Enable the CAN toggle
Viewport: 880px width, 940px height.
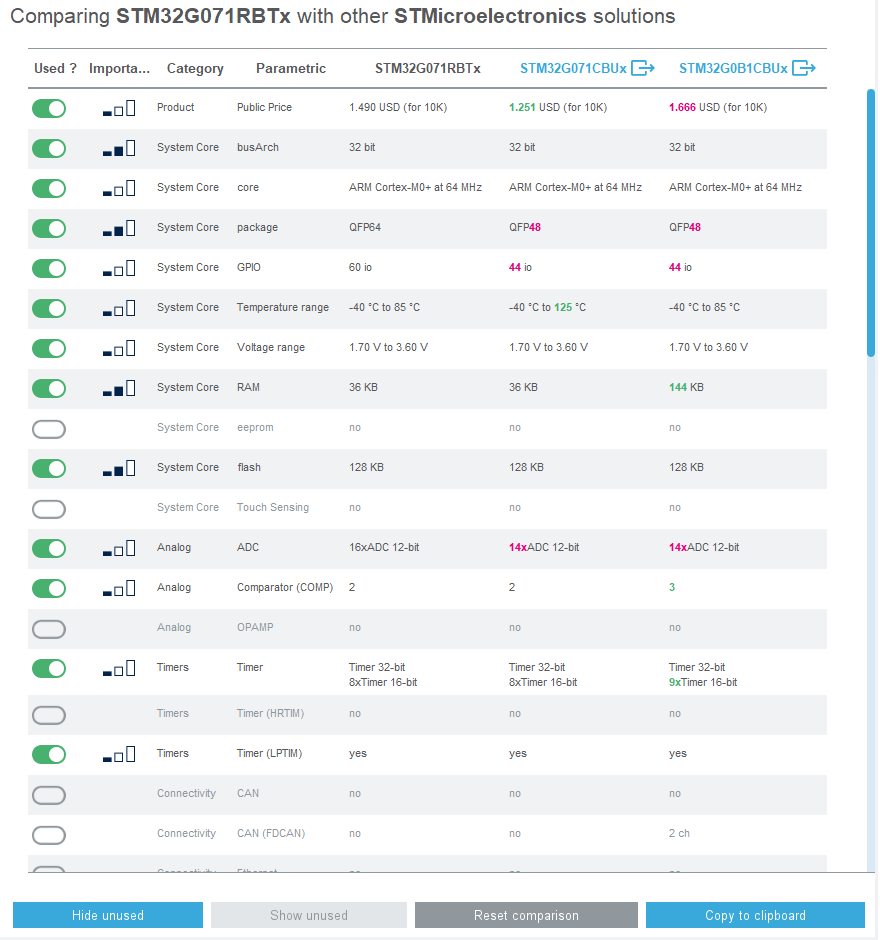pyautogui.click(x=49, y=795)
